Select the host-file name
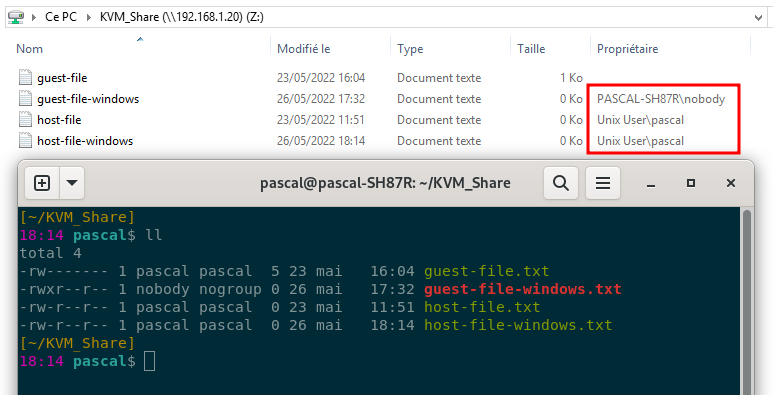This screenshot has height=395, width=773. [59, 120]
